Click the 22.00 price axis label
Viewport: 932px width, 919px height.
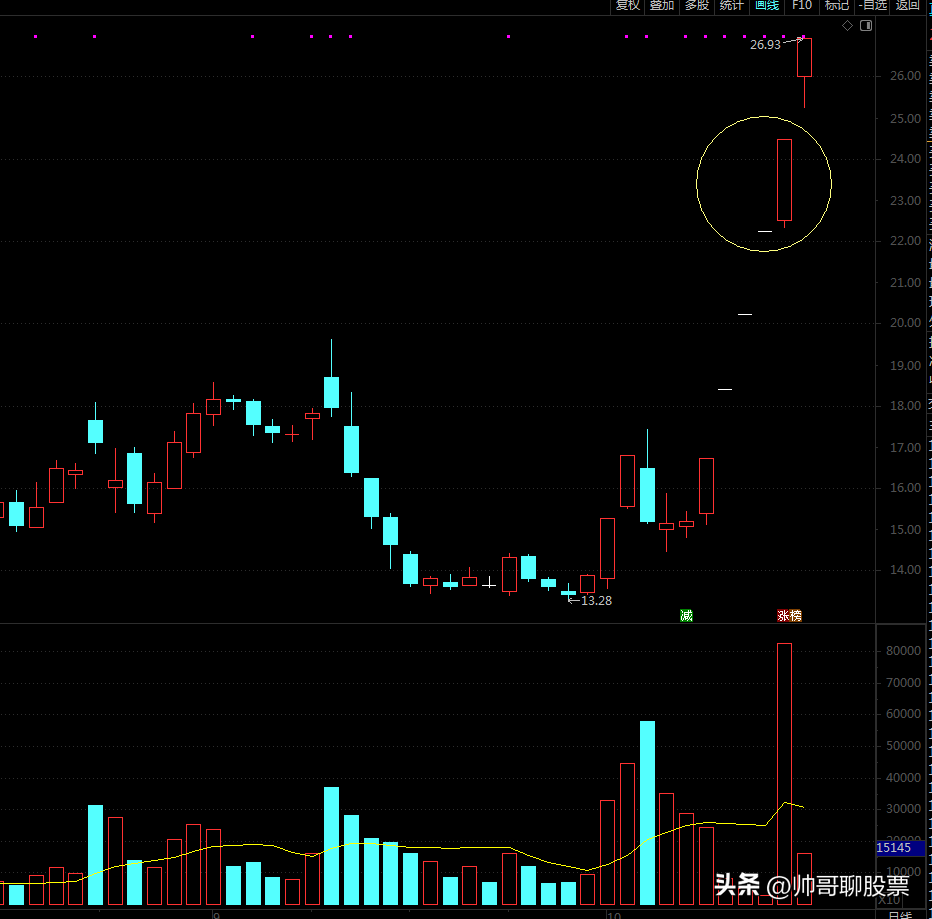(905, 240)
